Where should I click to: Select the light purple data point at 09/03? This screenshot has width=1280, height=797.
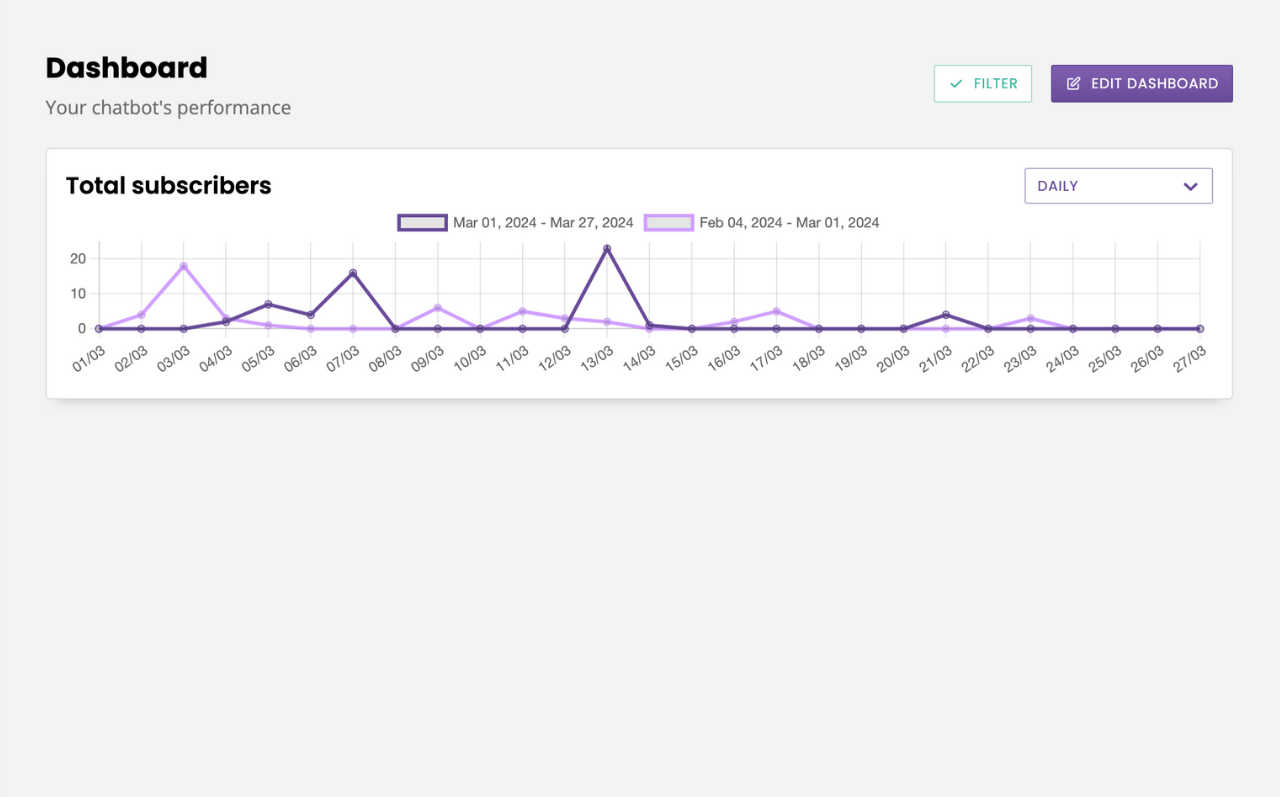(x=437, y=308)
